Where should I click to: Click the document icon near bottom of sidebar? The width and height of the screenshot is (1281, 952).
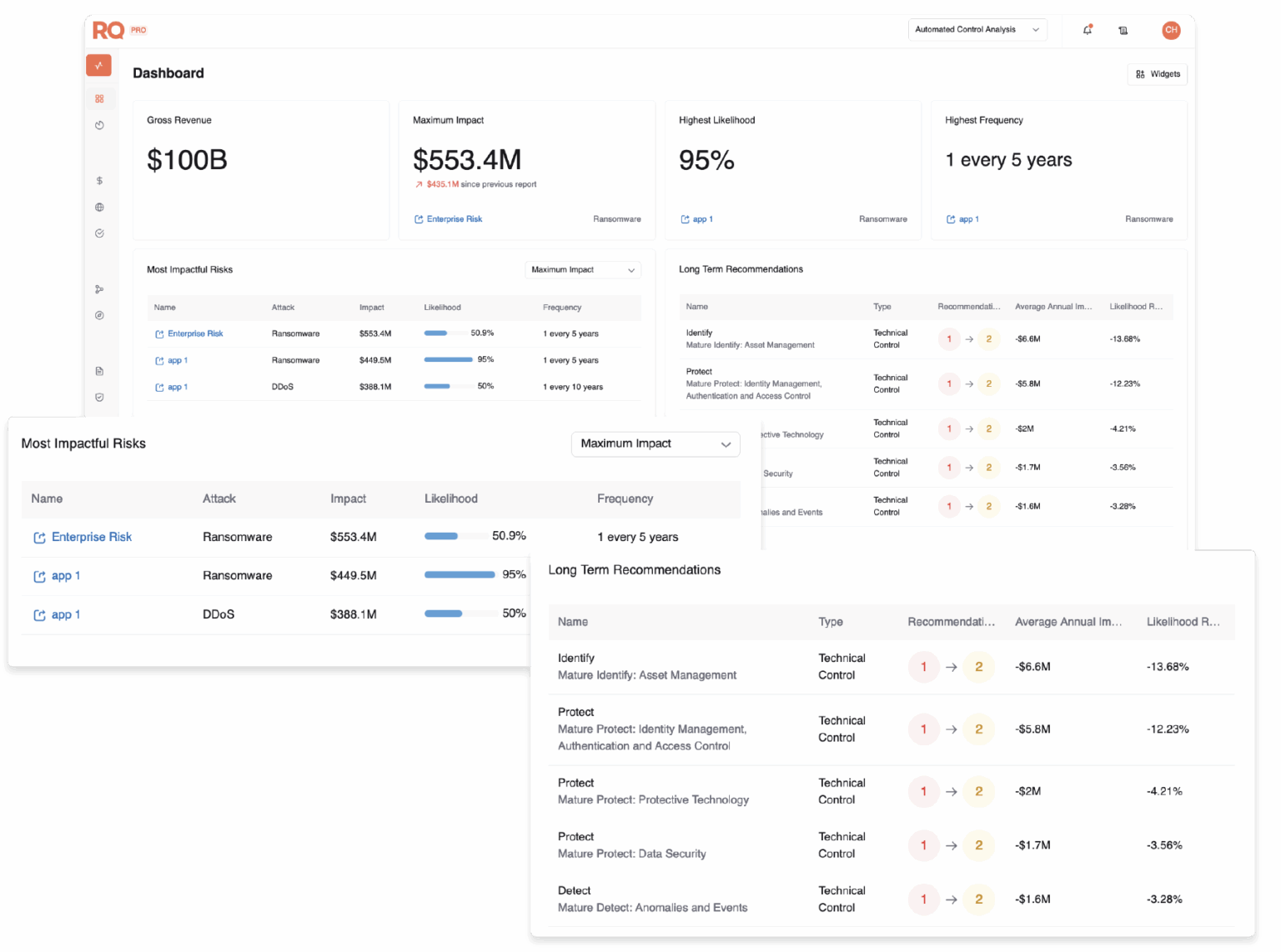tap(99, 370)
